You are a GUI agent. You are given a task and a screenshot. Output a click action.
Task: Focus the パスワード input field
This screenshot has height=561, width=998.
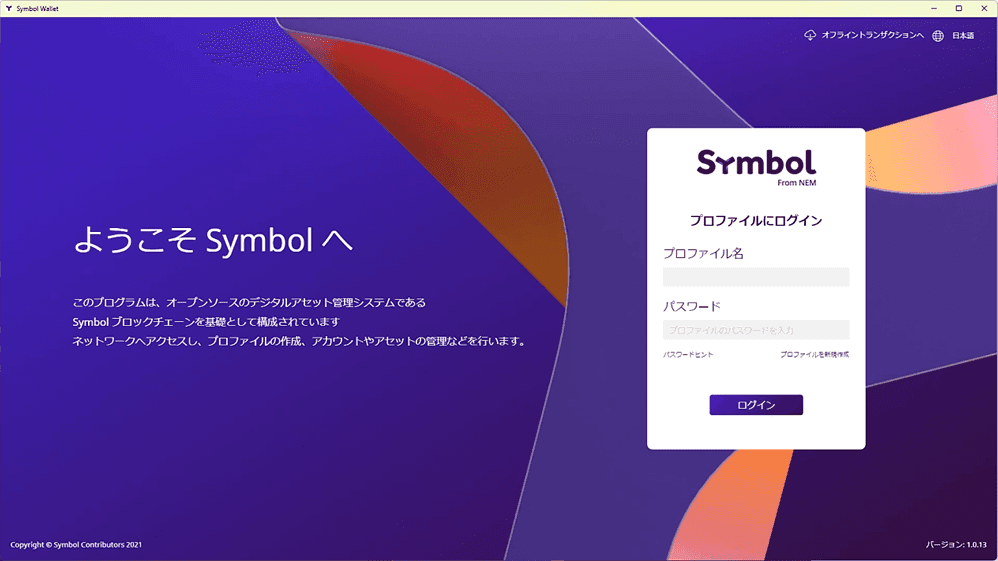[x=756, y=330]
